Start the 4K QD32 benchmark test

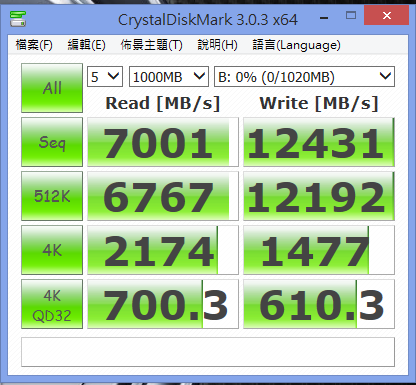pos(52,304)
